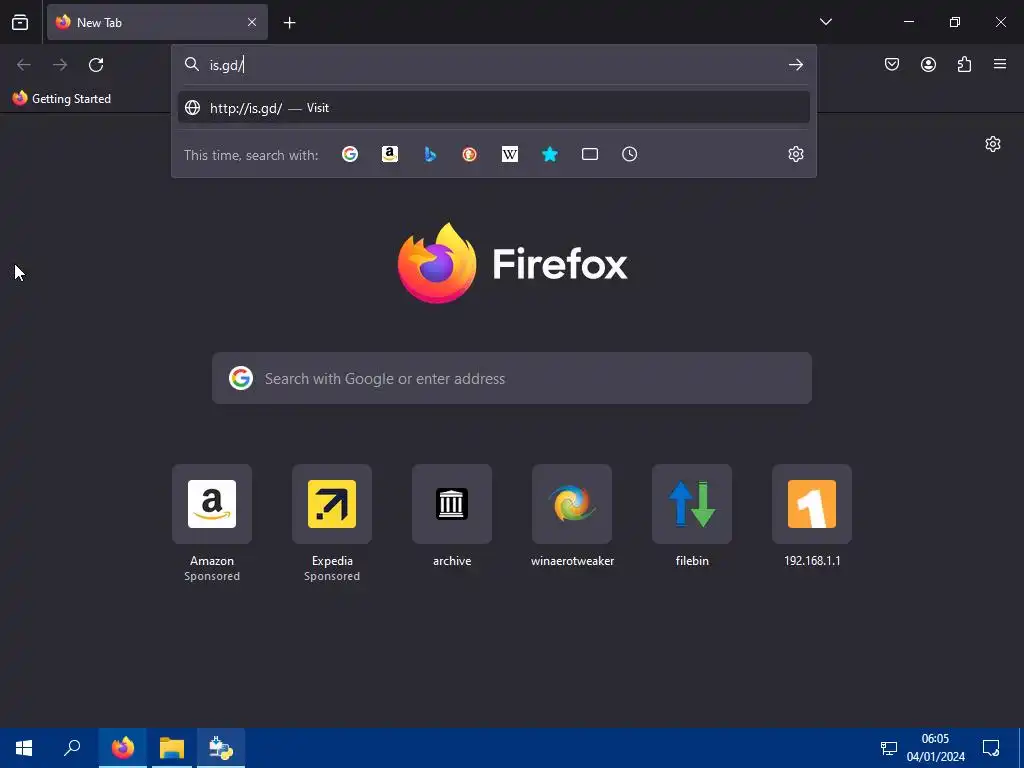This screenshot has height=768, width=1024.
Task: Open the Windows Start menu
Action: (24, 748)
